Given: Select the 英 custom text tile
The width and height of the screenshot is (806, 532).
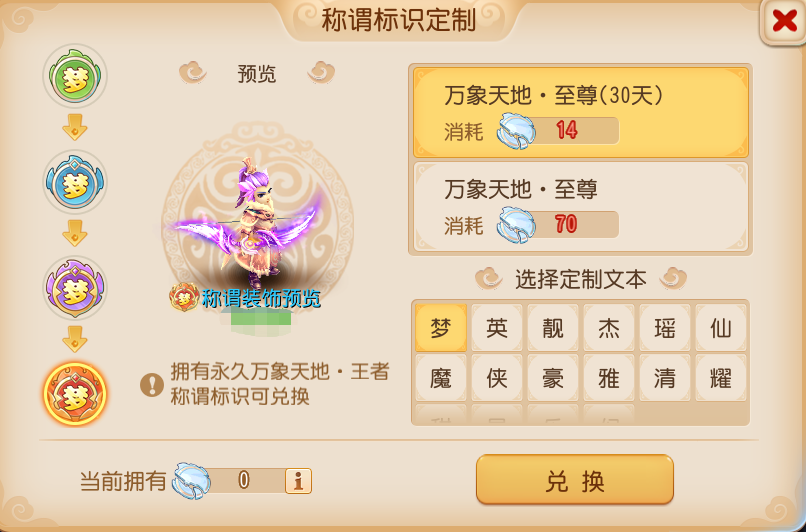Looking at the screenshot, I should coord(497,327).
